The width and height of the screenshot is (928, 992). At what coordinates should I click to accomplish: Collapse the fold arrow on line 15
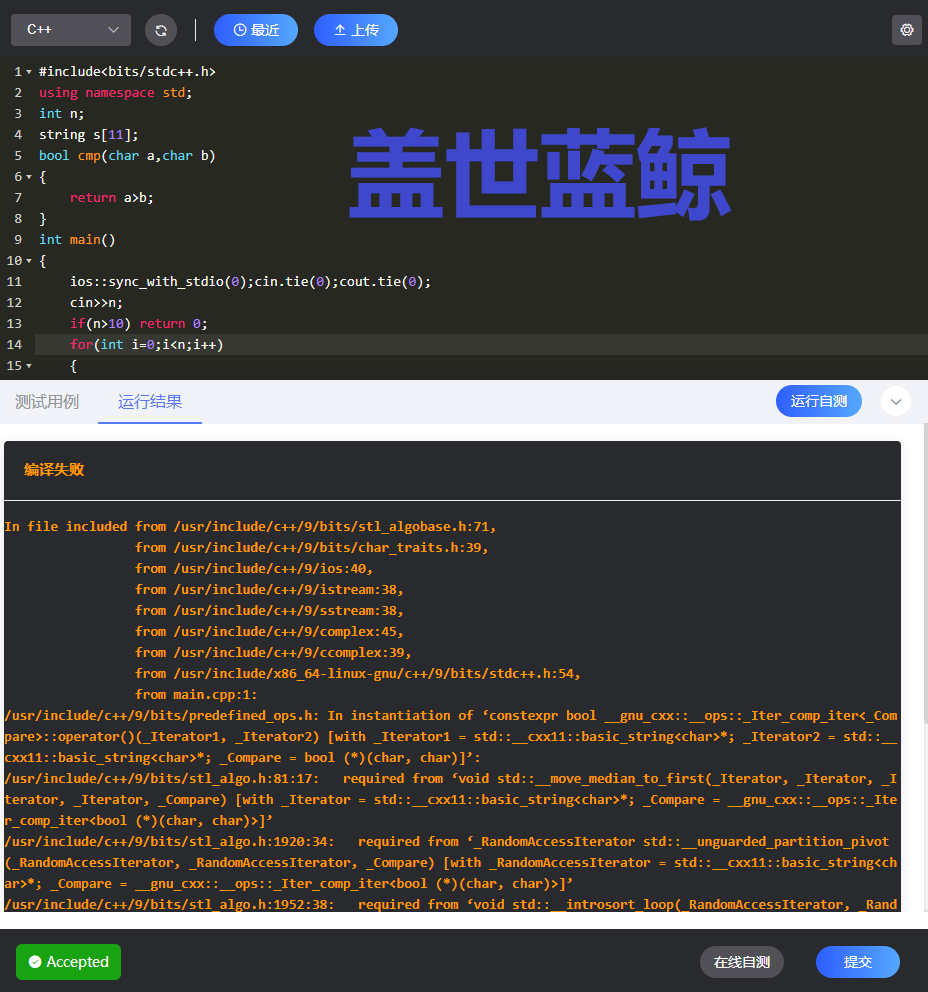[x=29, y=366]
